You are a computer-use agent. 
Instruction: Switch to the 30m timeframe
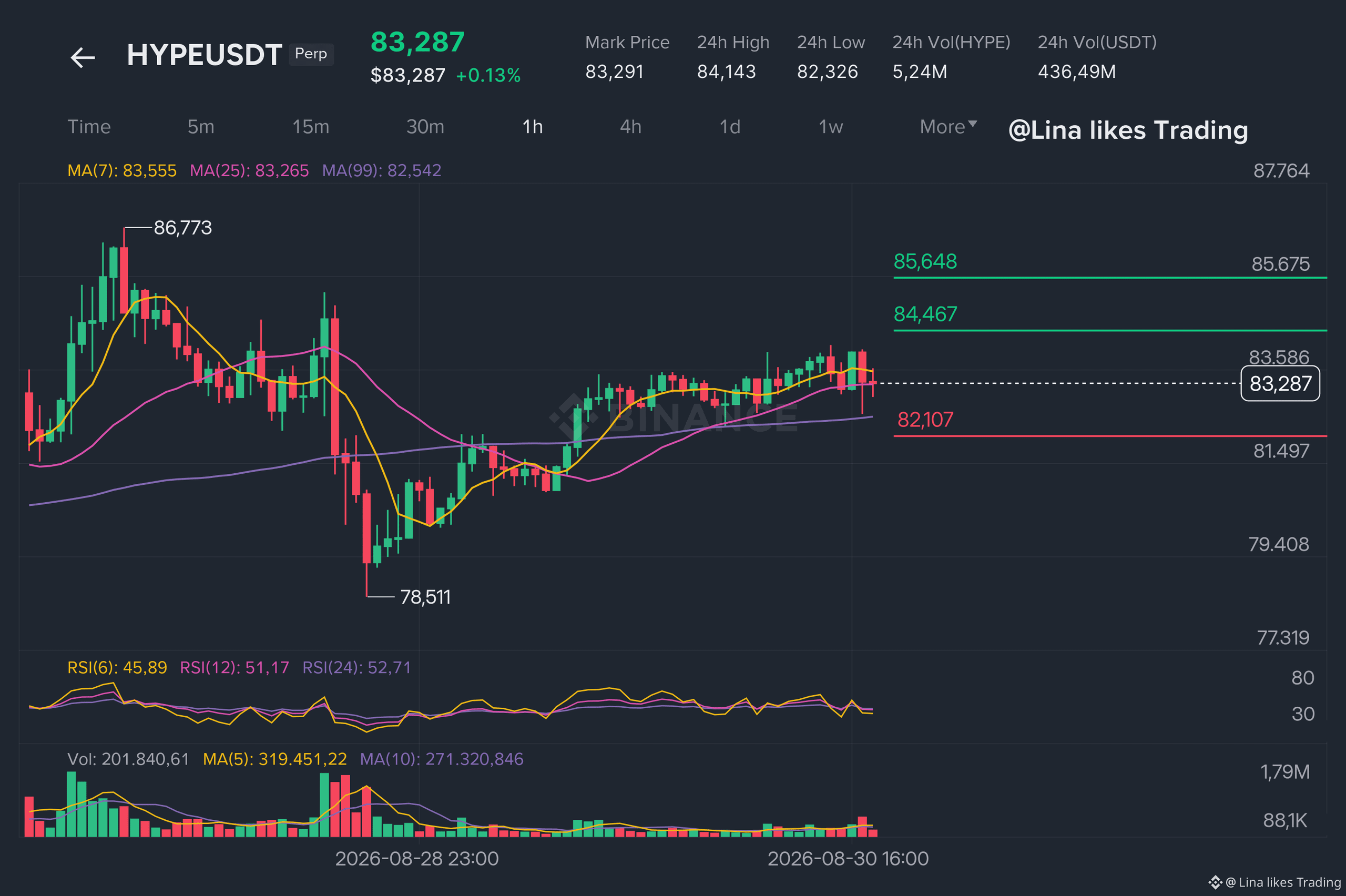[425, 126]
